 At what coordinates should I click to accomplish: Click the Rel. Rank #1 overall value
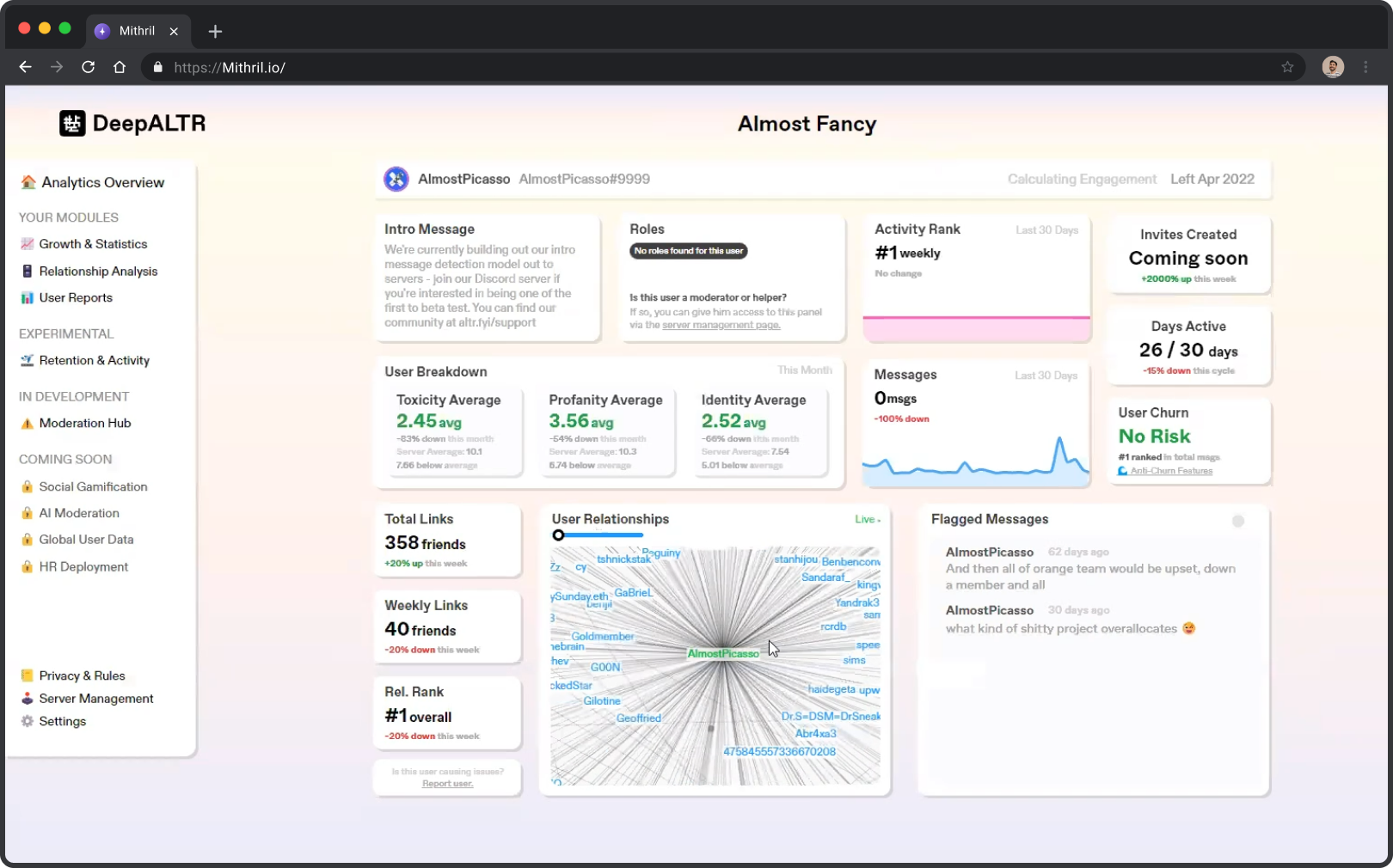pos(418,716)
